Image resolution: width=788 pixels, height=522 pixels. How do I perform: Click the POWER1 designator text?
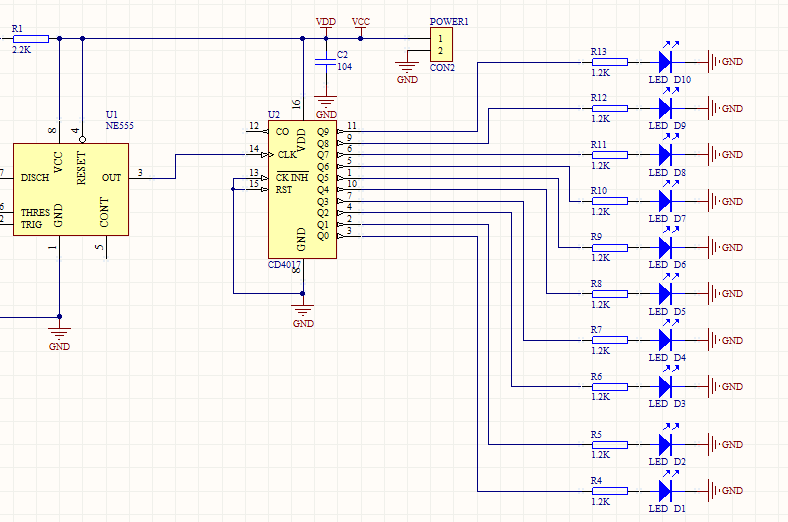click(x=449, y=22)
